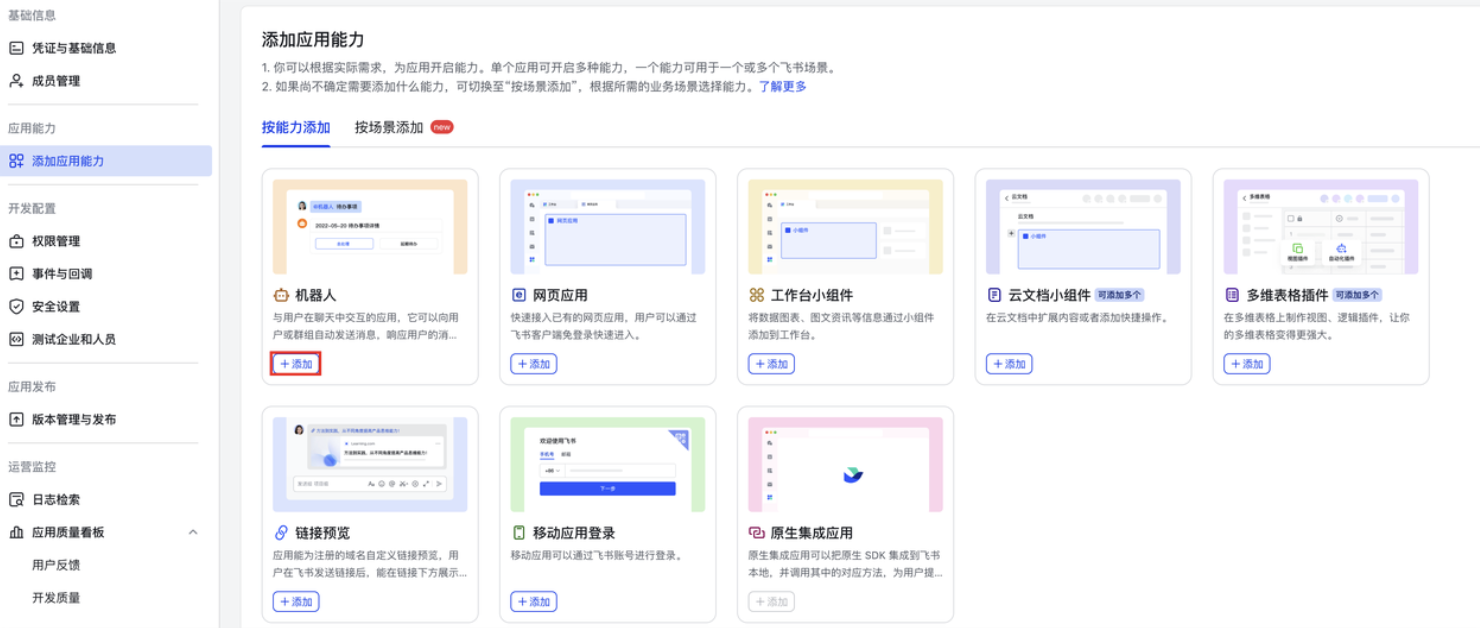The width and height of the screenshot is (1480, 628).
Task: Open 权限管理 via its briefcase icon
Action: point(15,240)
